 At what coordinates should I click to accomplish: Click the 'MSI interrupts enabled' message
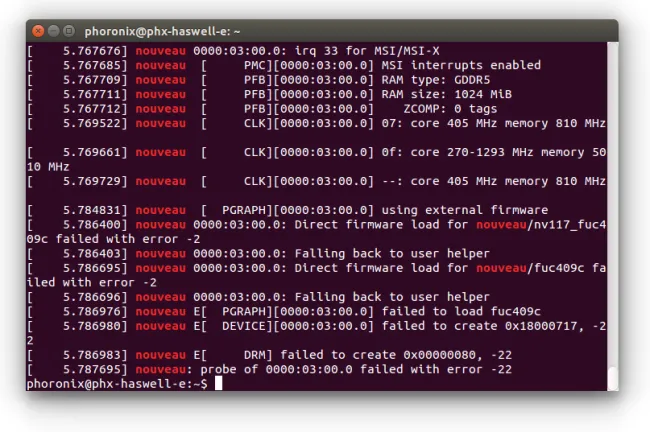461,66
